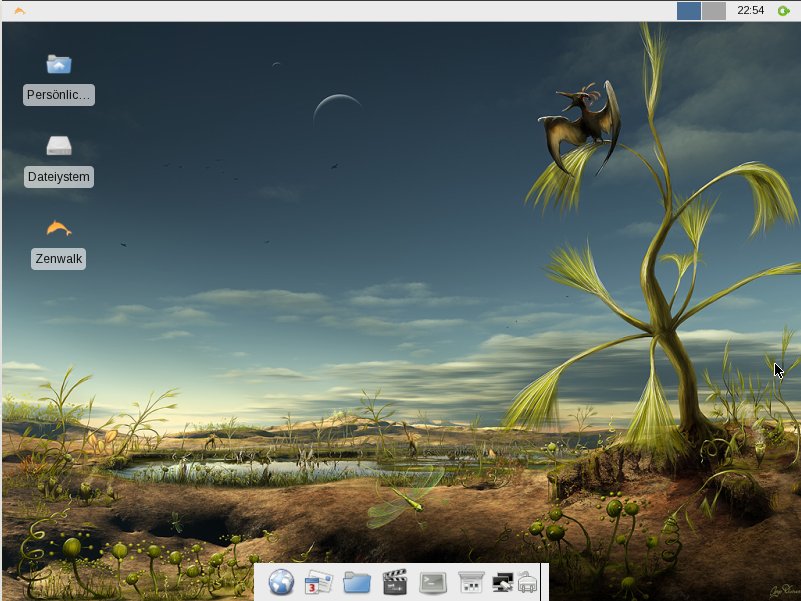801x601 pixels.
Task: Open the grey settings panel launcher
Action: pyautogui.click(x=470, y=582)
